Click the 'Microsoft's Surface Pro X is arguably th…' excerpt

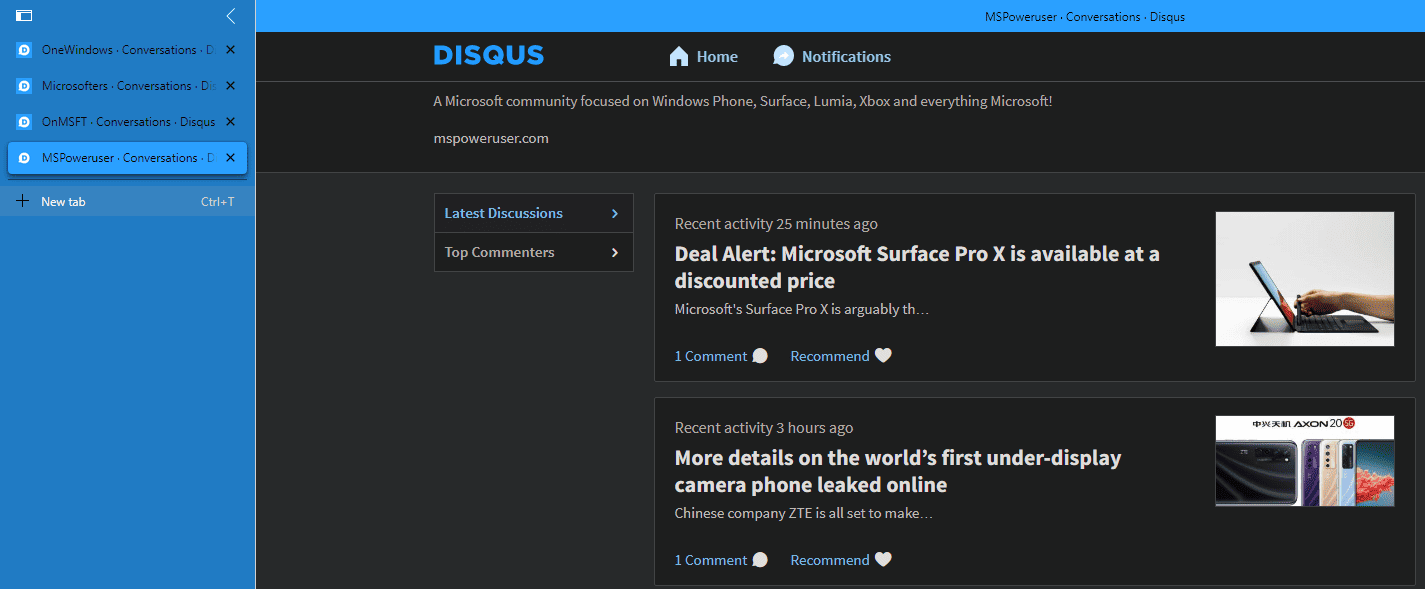click(802, 309)
